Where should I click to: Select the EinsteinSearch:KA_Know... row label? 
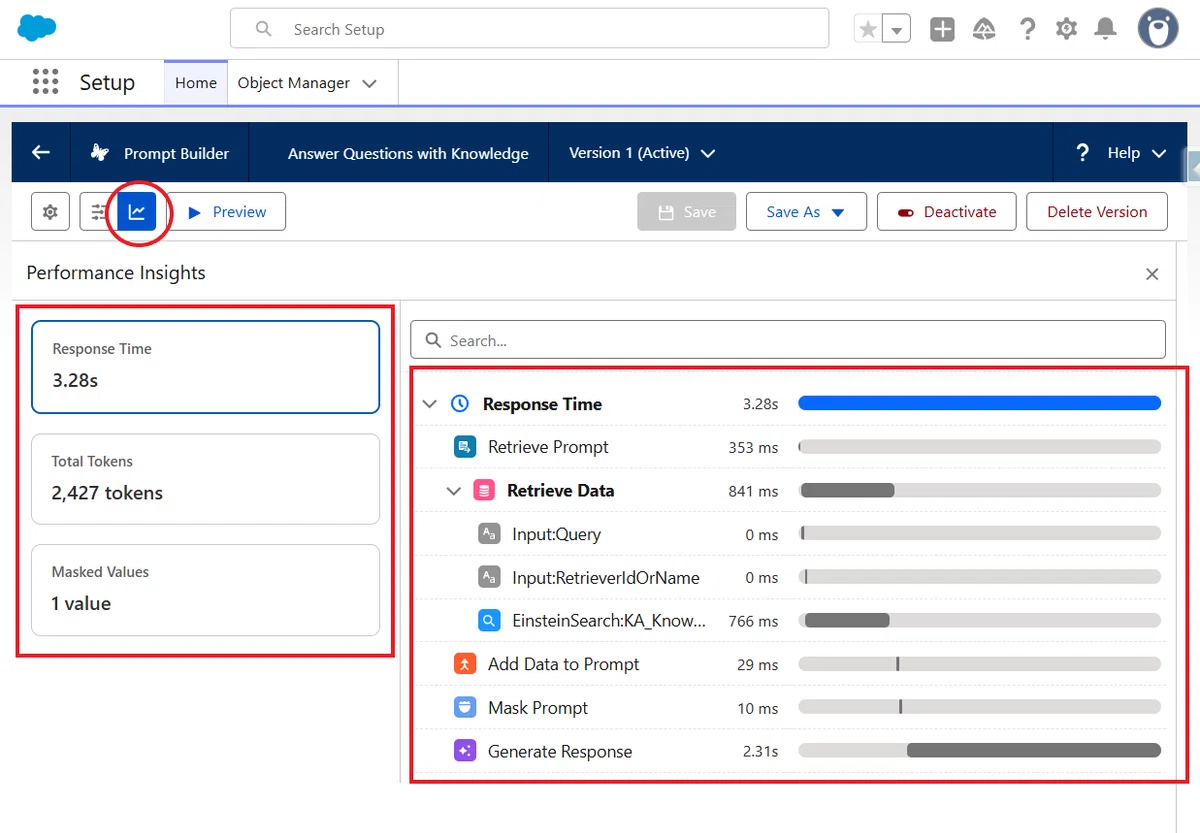pos(609,621)
